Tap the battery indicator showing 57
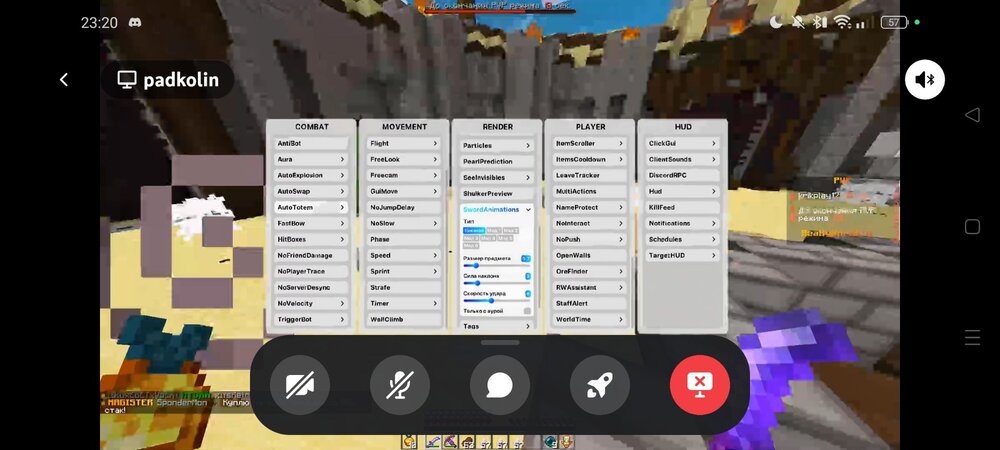 893,22
